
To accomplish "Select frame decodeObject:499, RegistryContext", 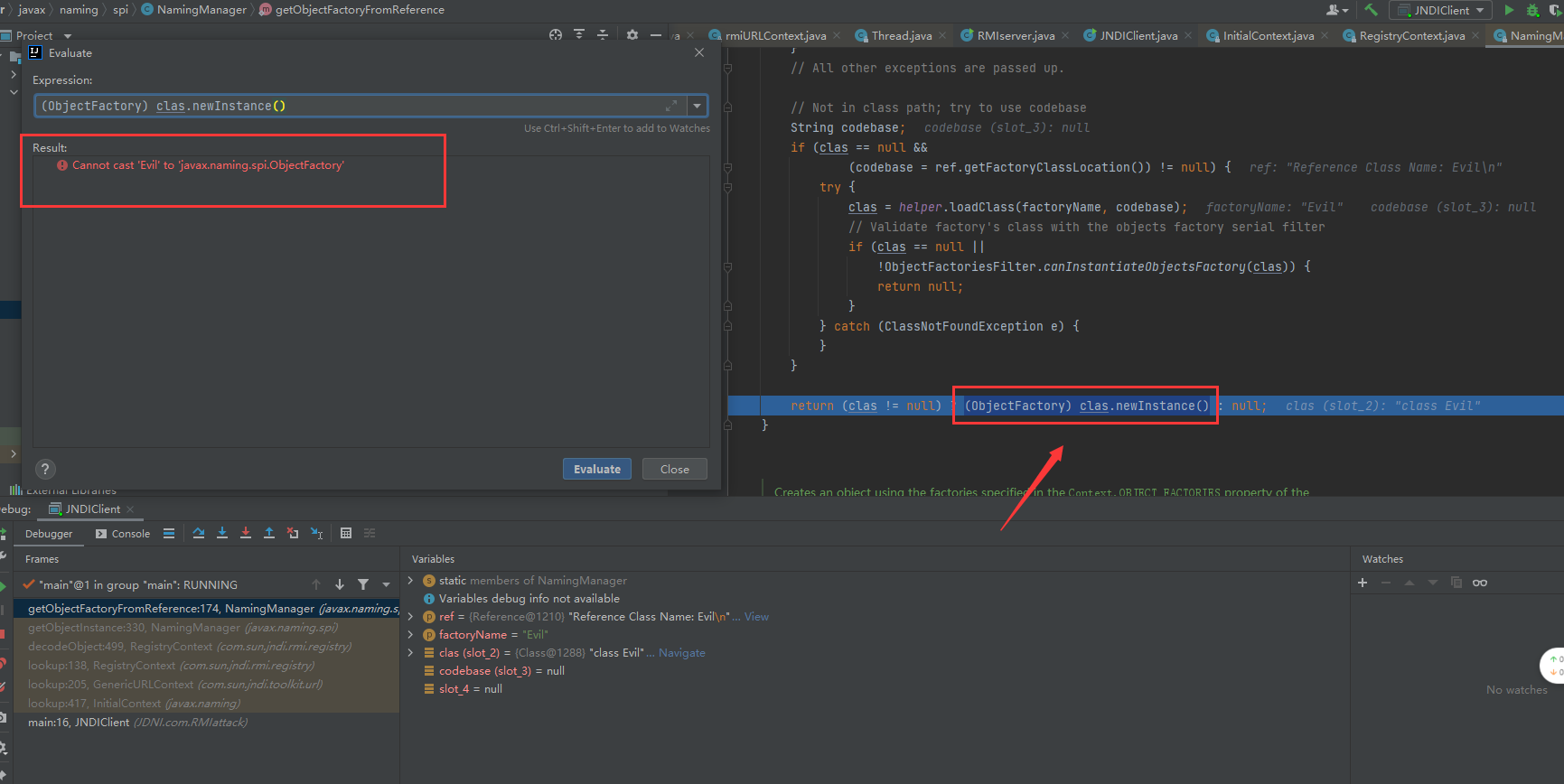I will pos(207,647).
